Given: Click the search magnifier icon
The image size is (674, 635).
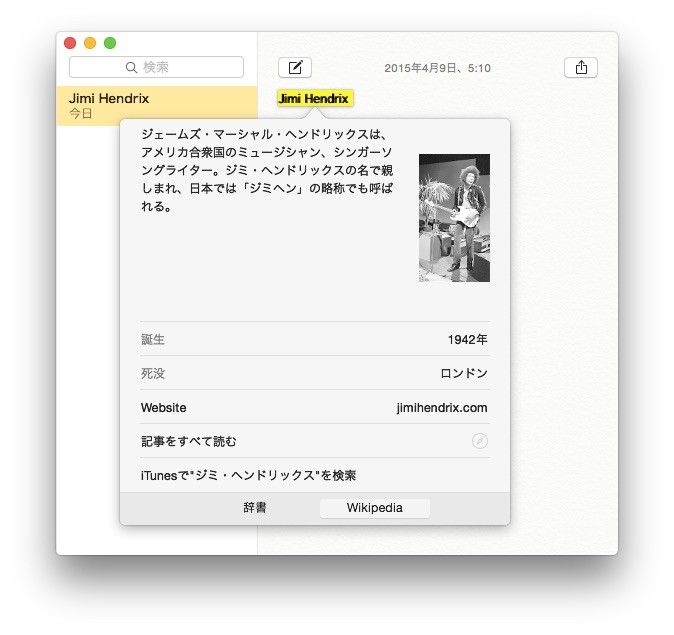Looking at the screenshot, I should pos(132,67).
